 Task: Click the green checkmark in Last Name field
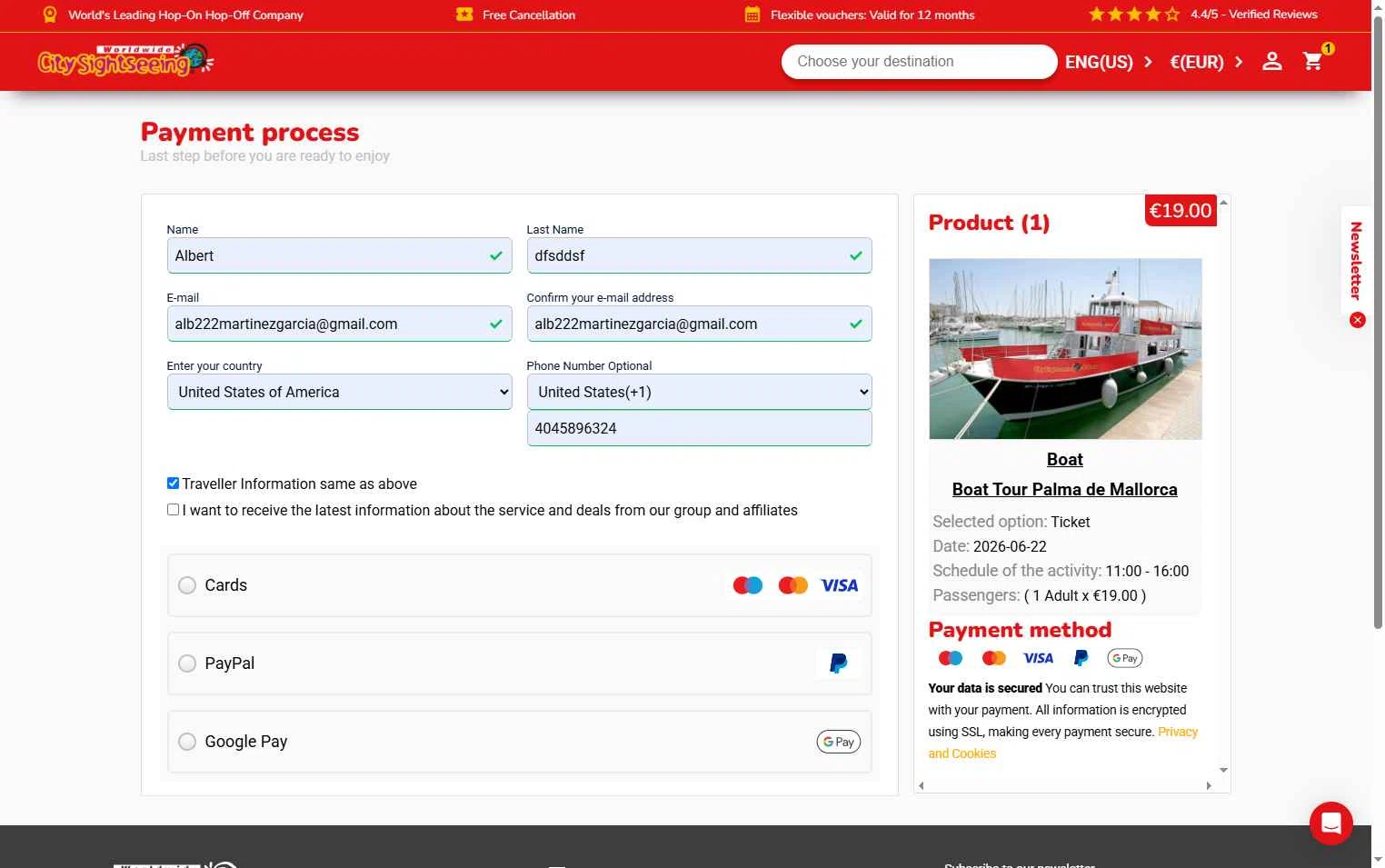tap(856, 255)
